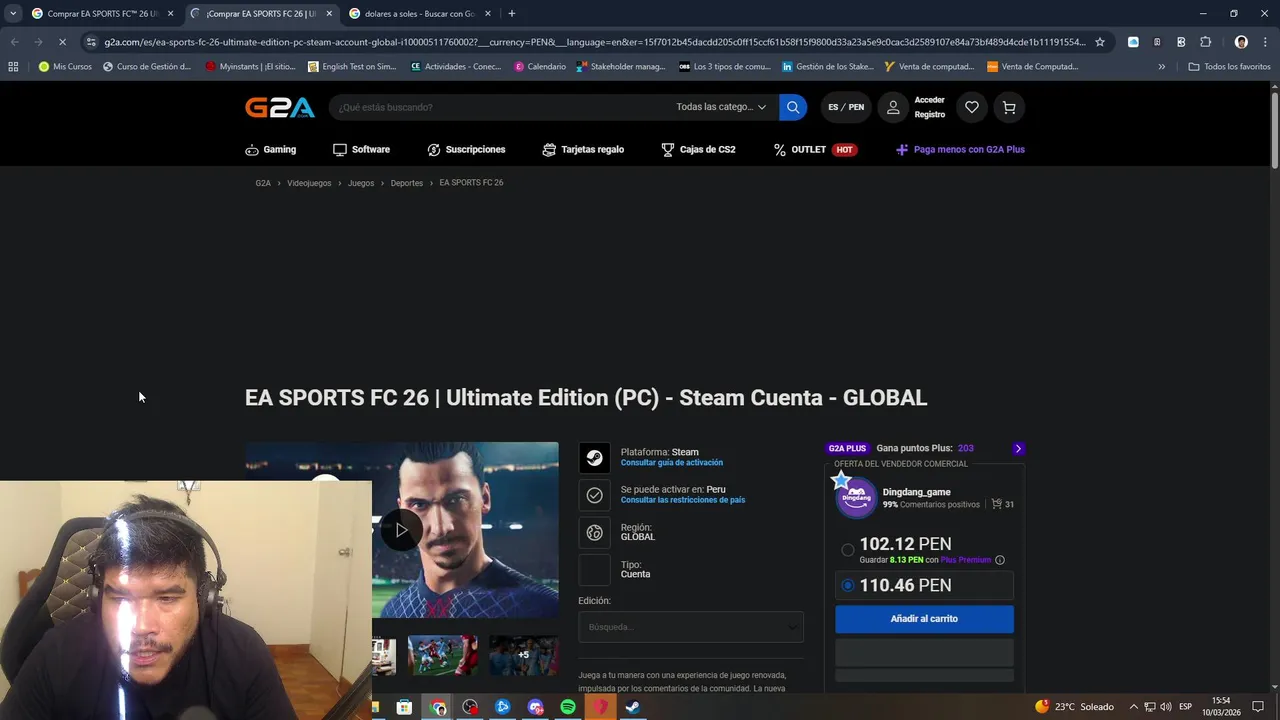Click the G2A PLUS badge
Image resolution: width=1280 pixels, height=720 pixels.
click(847, 448)
